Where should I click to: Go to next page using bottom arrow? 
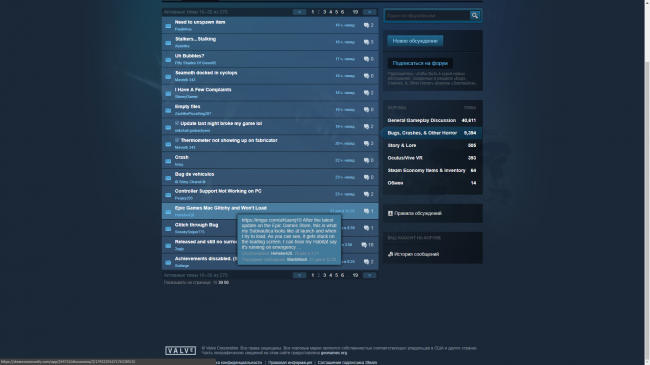pyautogui.click(x=369, y=275)
